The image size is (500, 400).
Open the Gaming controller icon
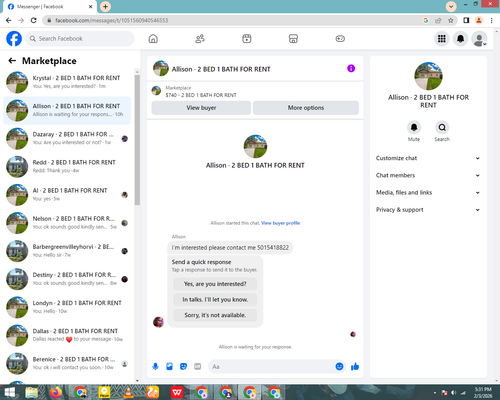click(x=340, y=39)
